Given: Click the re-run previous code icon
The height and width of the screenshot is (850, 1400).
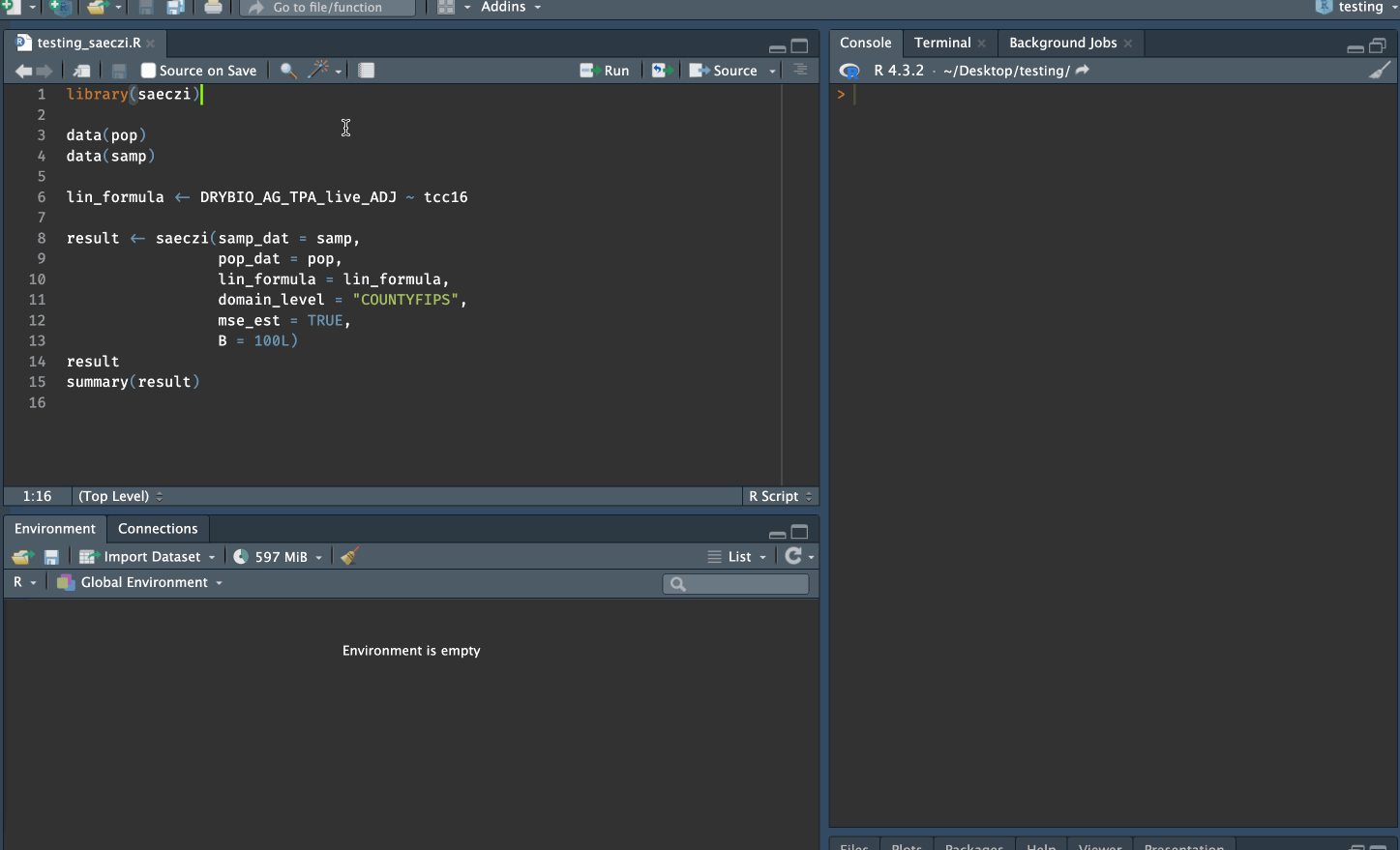Looking at the screenshot, I should [661, 71].
